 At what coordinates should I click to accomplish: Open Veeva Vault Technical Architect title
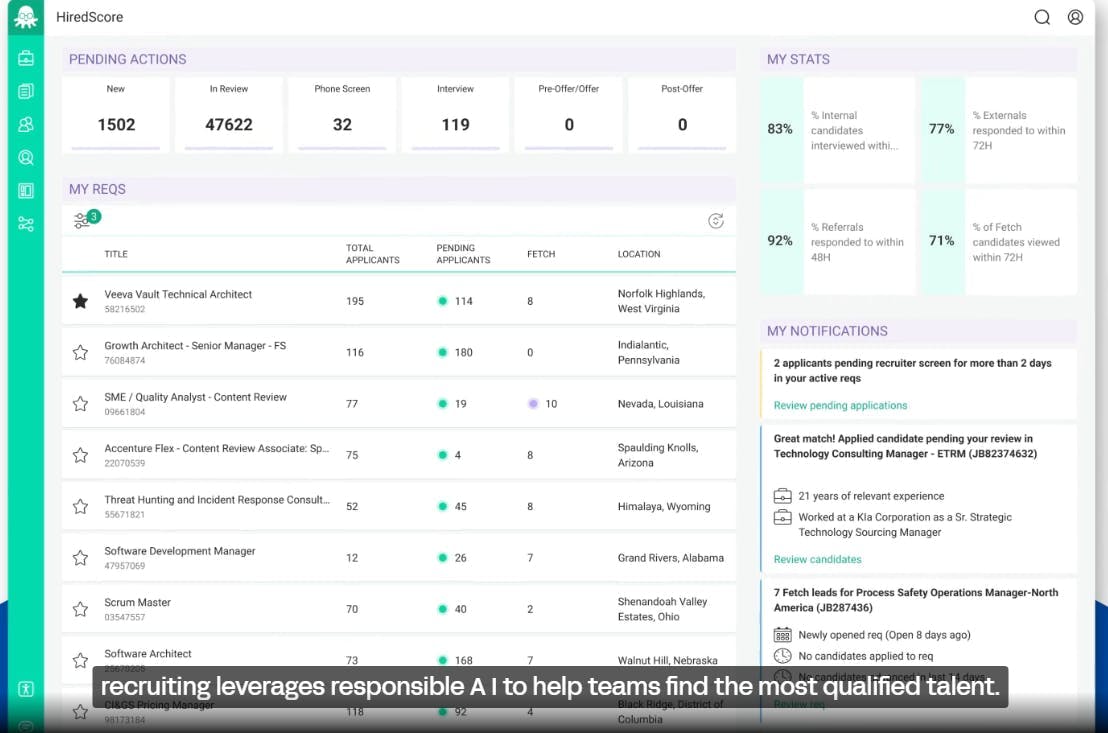178,294
